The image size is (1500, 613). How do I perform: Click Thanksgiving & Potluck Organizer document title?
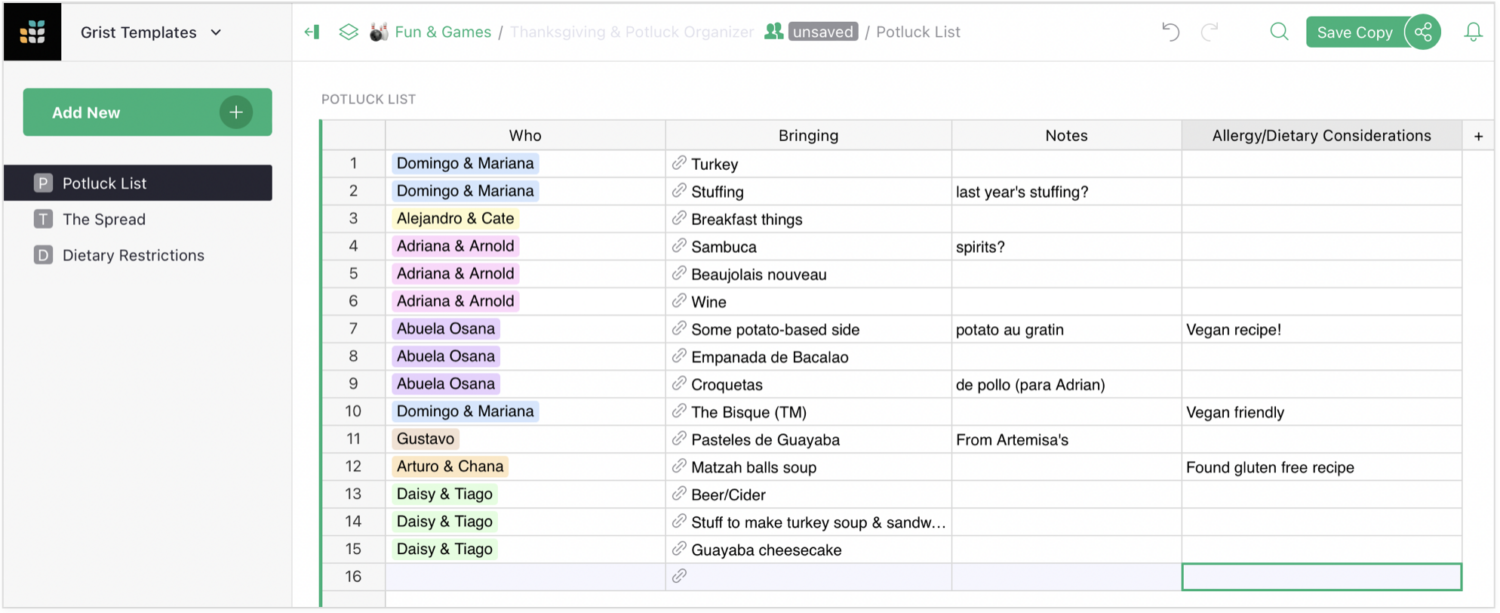(632, 32)
